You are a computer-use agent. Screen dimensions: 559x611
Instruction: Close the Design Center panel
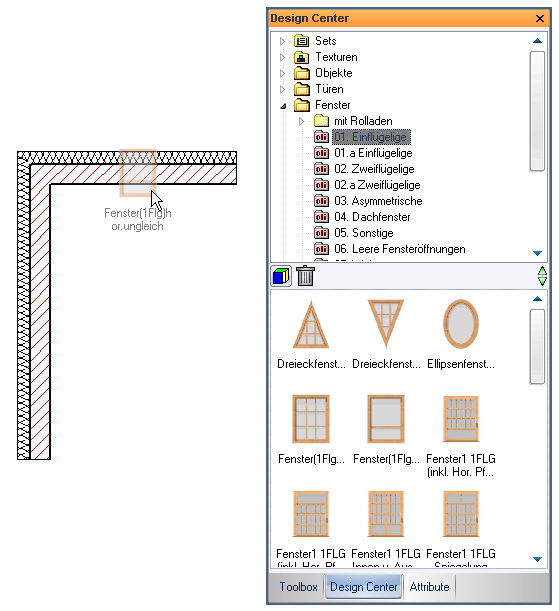click(540, 18)
